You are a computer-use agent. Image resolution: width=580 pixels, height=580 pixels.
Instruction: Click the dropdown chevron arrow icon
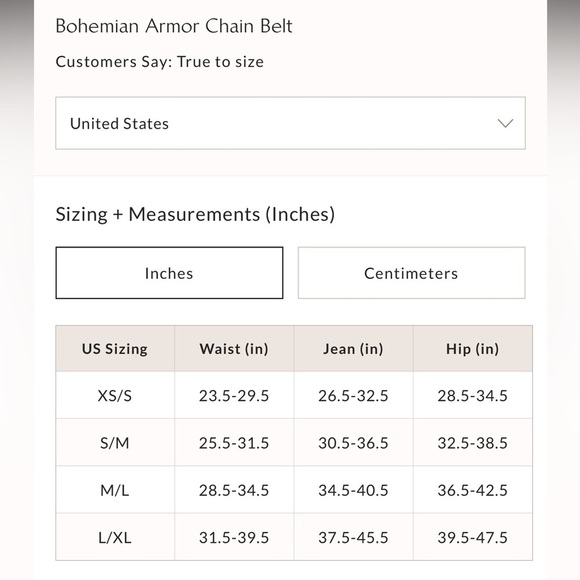(x=505, y=123)
